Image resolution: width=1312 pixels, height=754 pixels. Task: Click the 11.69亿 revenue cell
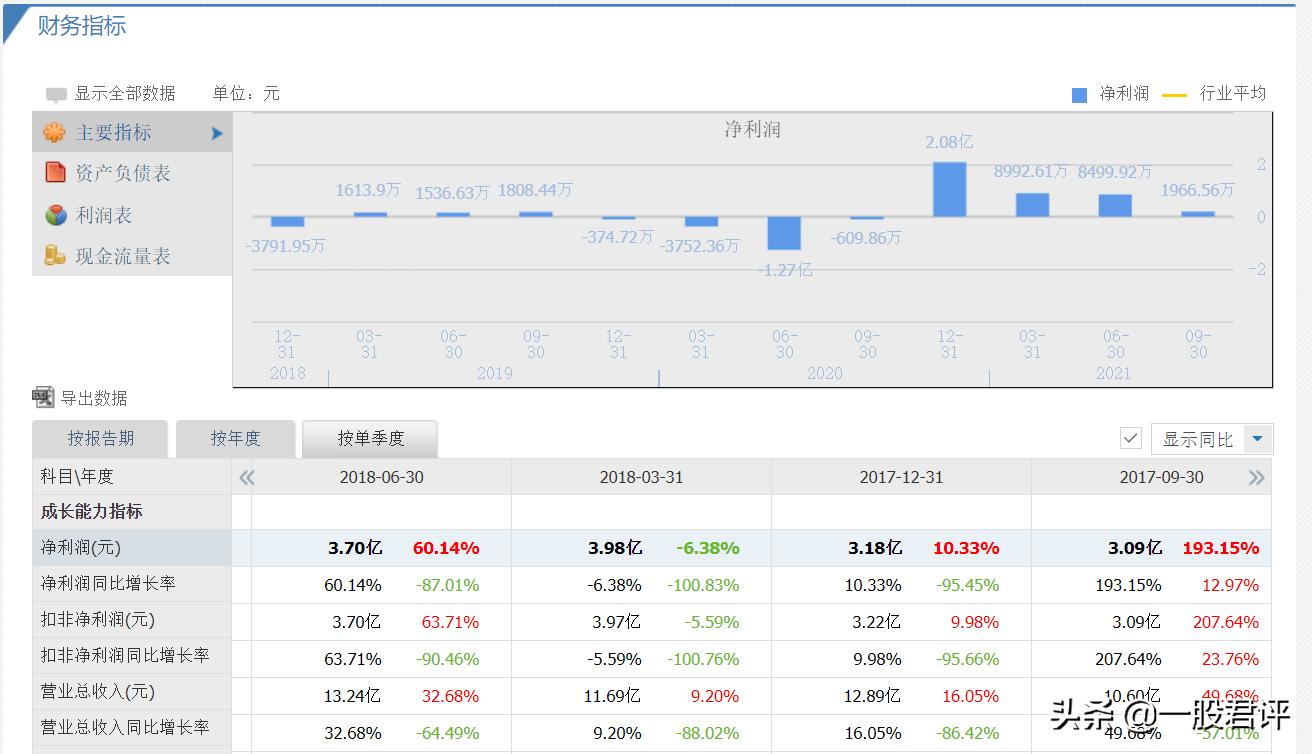tap(611, 696)
